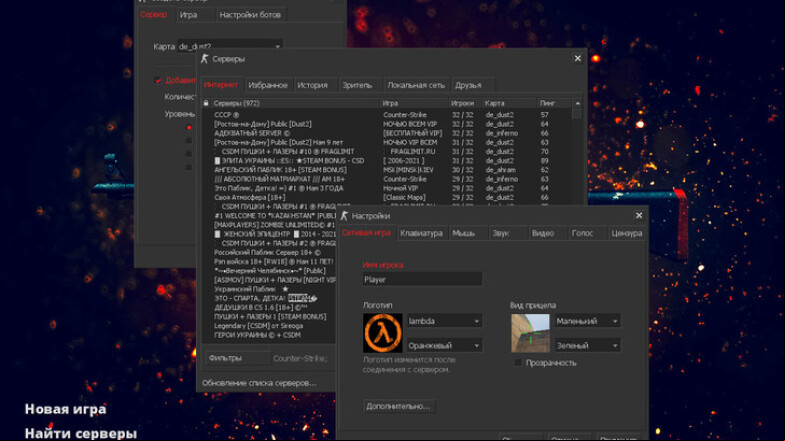Open the Локальная сеть tab

416,85
